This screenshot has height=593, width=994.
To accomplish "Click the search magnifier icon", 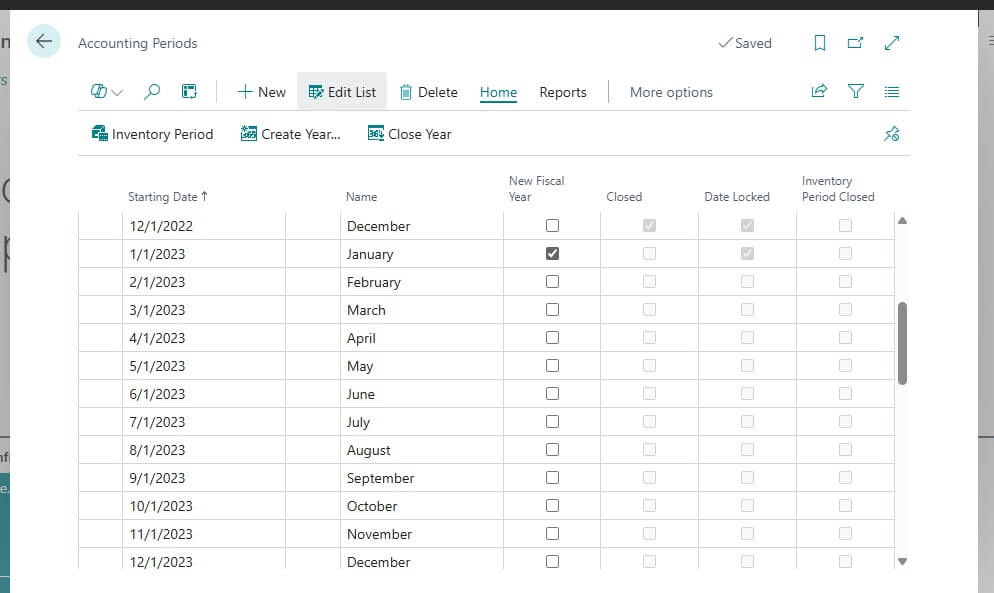I will click(x=152, y=92).
